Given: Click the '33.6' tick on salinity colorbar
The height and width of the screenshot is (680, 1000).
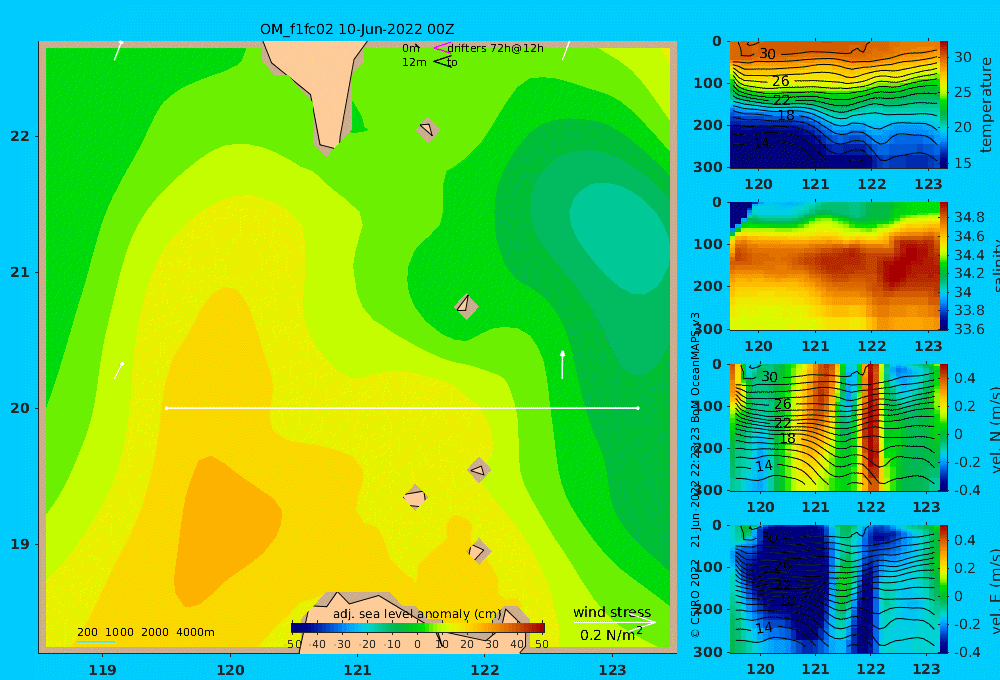Looking at the screenshot, I should click(x=969, y=329).
